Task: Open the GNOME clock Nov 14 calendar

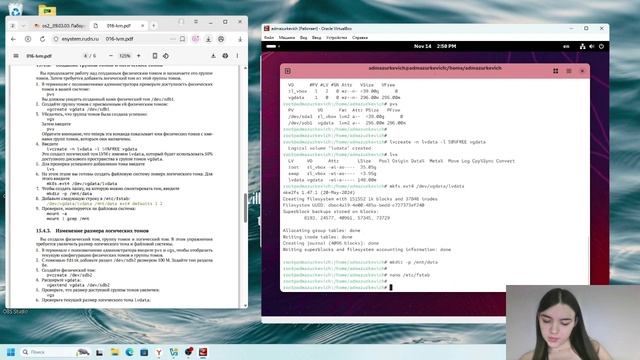Action: 435,46
